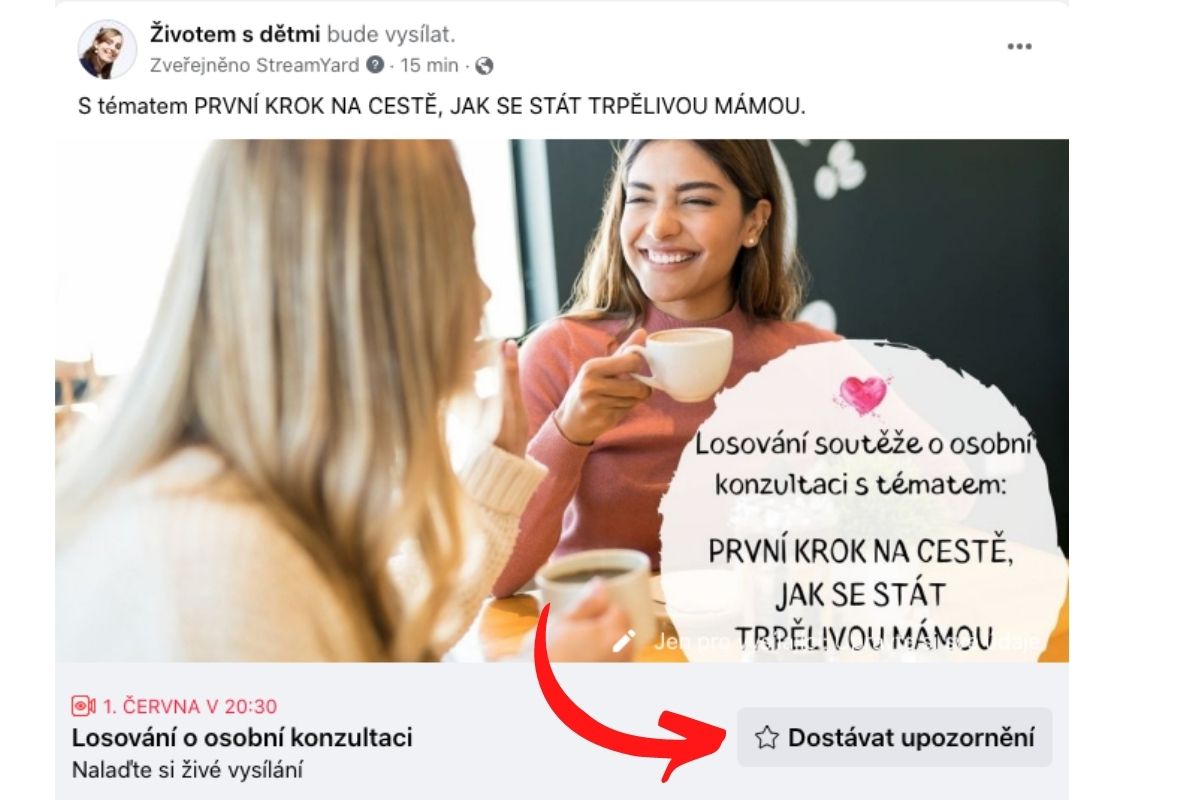Click the pencil edit icon on the cover image
Viewport: 1200px width, 800px height.
tap(624, 641)
